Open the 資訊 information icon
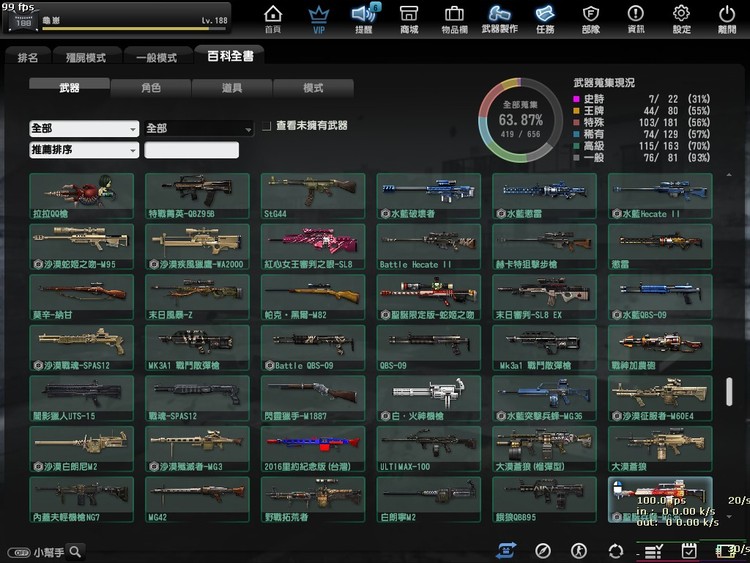 point(636,19)
